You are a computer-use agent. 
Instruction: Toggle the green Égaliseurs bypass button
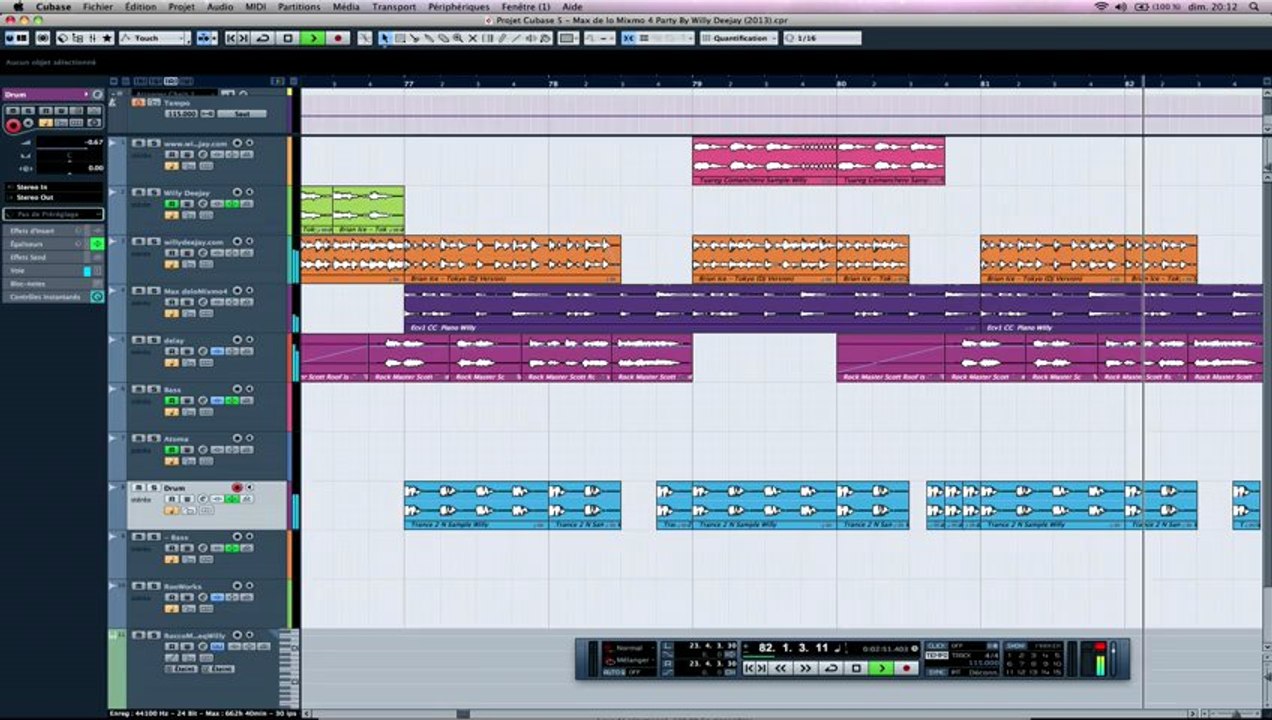97,244
